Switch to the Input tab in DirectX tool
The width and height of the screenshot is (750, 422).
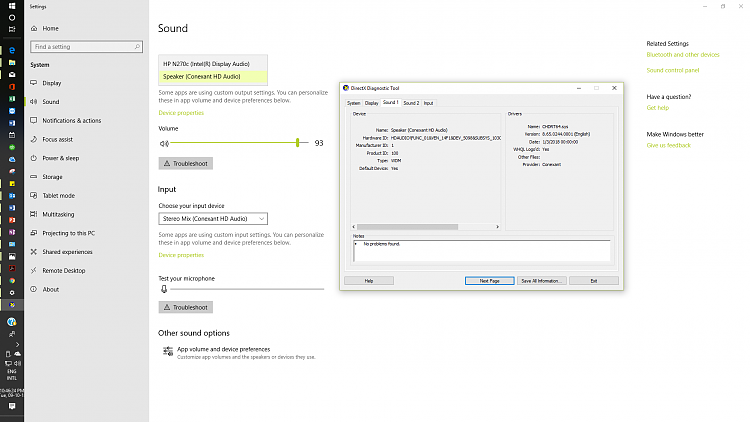(428, 103)
